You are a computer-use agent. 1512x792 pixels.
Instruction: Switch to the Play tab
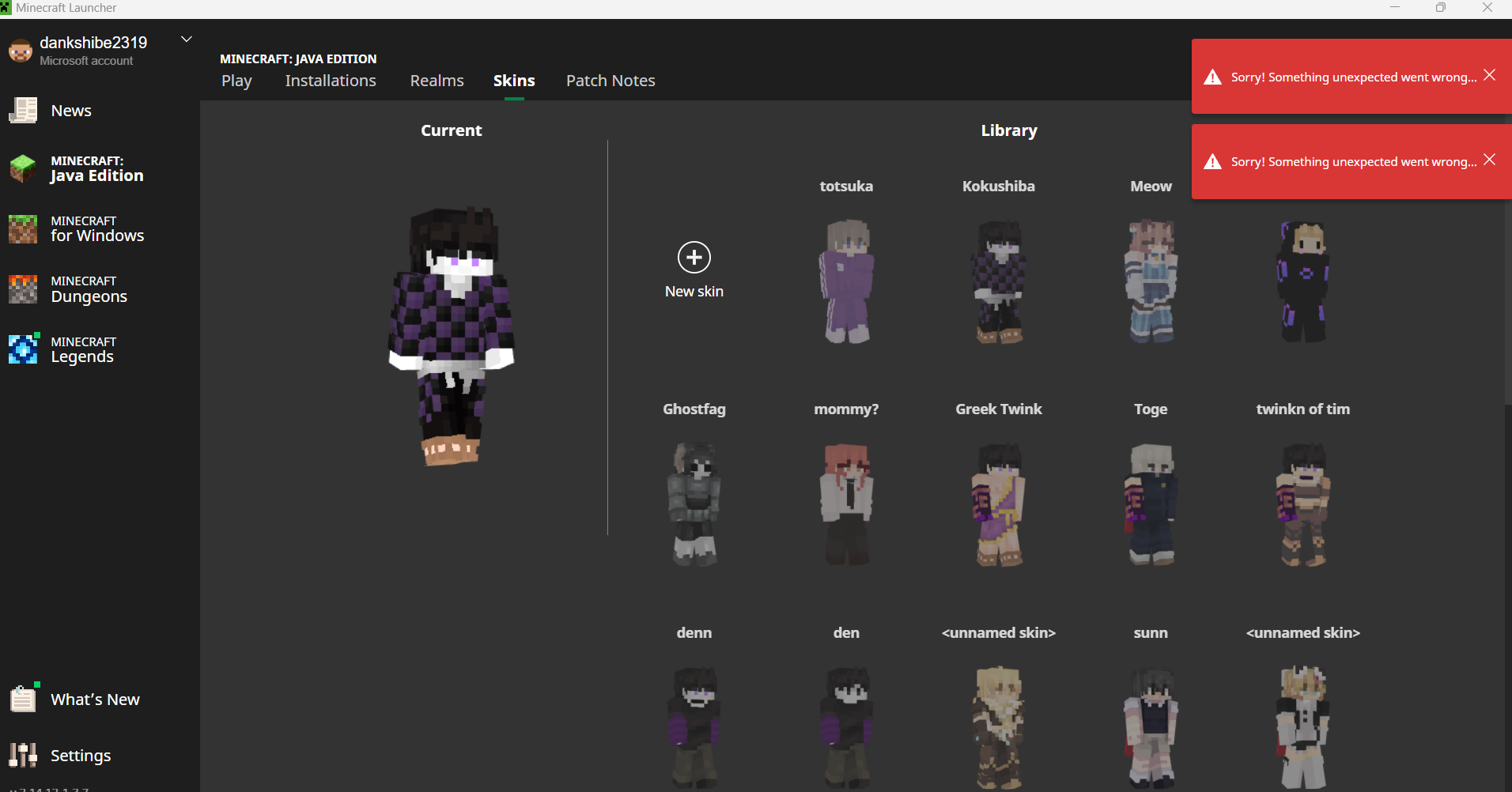[236, 81]
